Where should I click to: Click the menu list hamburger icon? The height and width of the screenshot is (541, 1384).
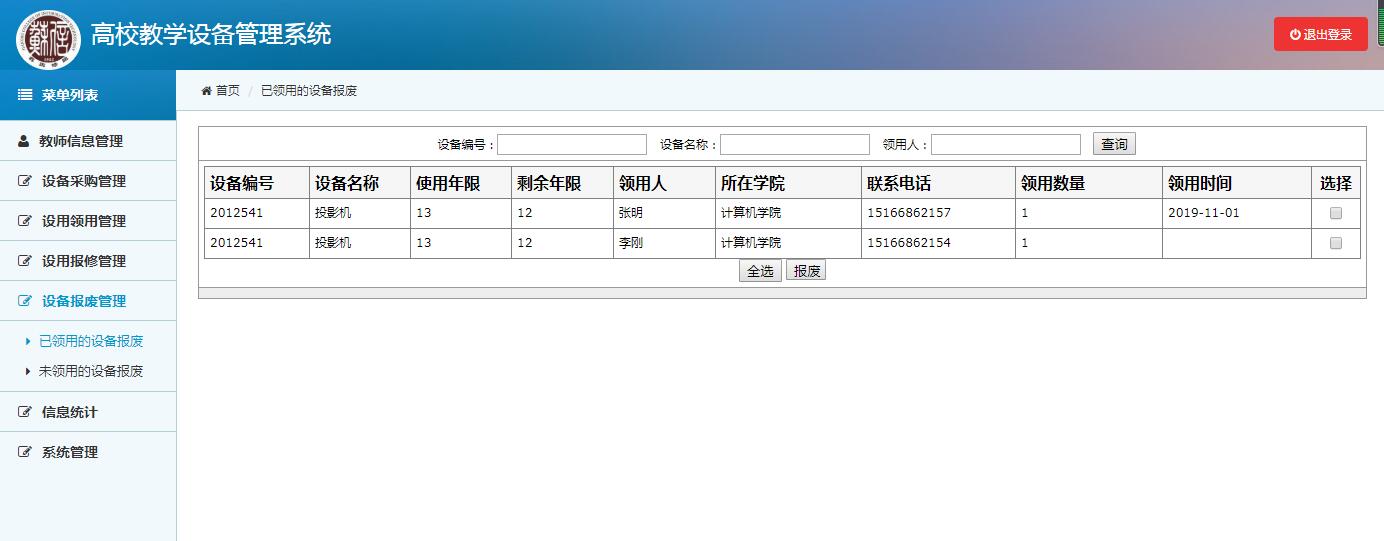(25, 95)
